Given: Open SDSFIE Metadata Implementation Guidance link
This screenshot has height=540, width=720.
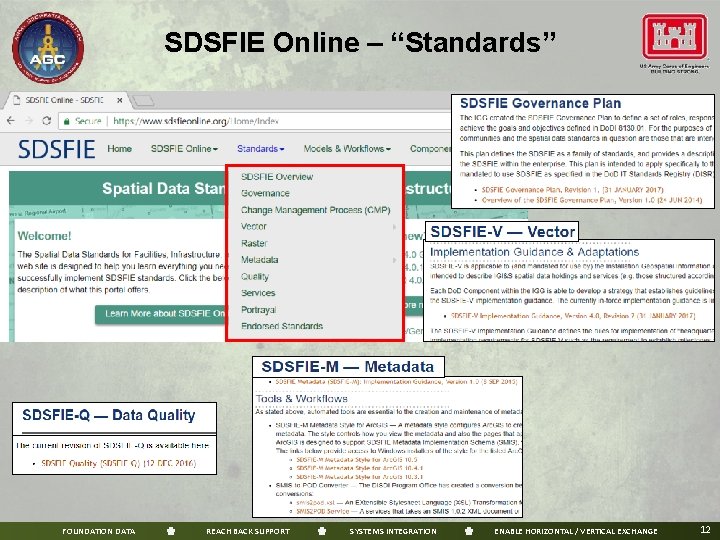Looking at the screenshot, I should tap(396, 382).
